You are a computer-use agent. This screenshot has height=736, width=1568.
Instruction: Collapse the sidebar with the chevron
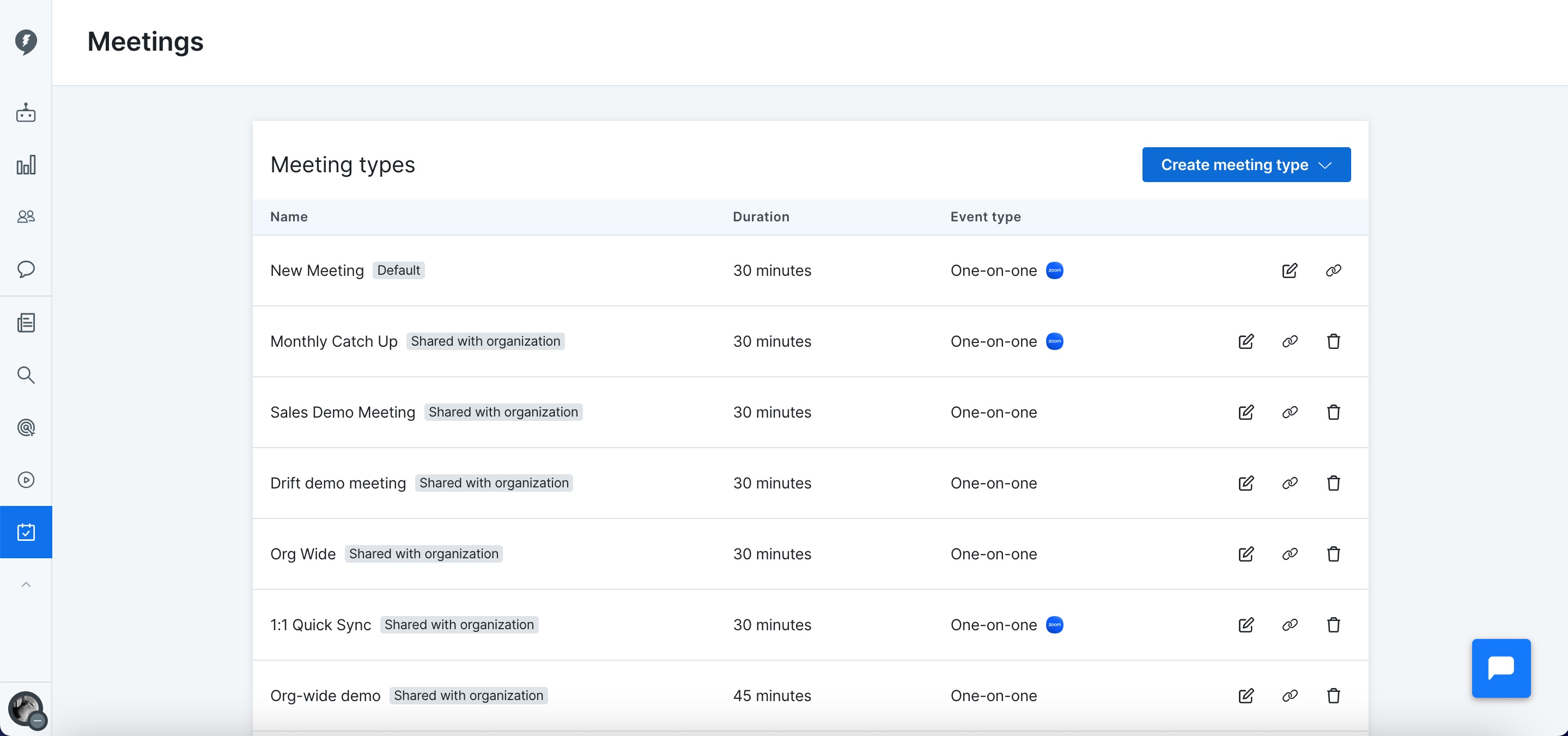tap(26, 584)
